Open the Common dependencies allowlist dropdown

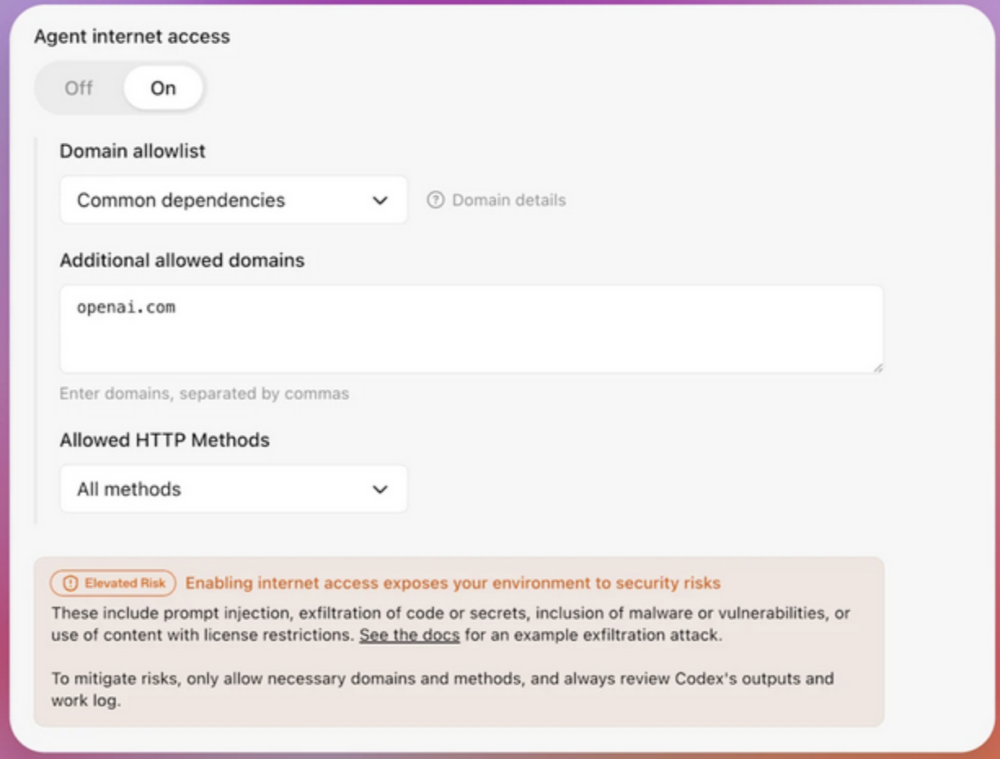(233, 200)
